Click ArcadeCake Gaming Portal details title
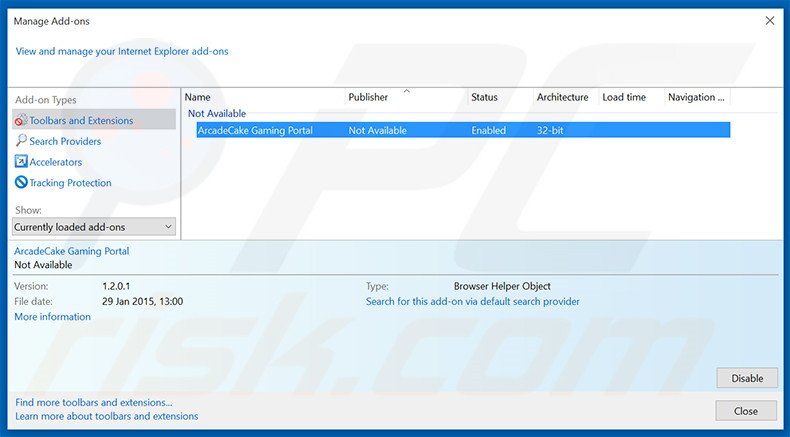This screenshot has height=437, width=790. [72, 251]
